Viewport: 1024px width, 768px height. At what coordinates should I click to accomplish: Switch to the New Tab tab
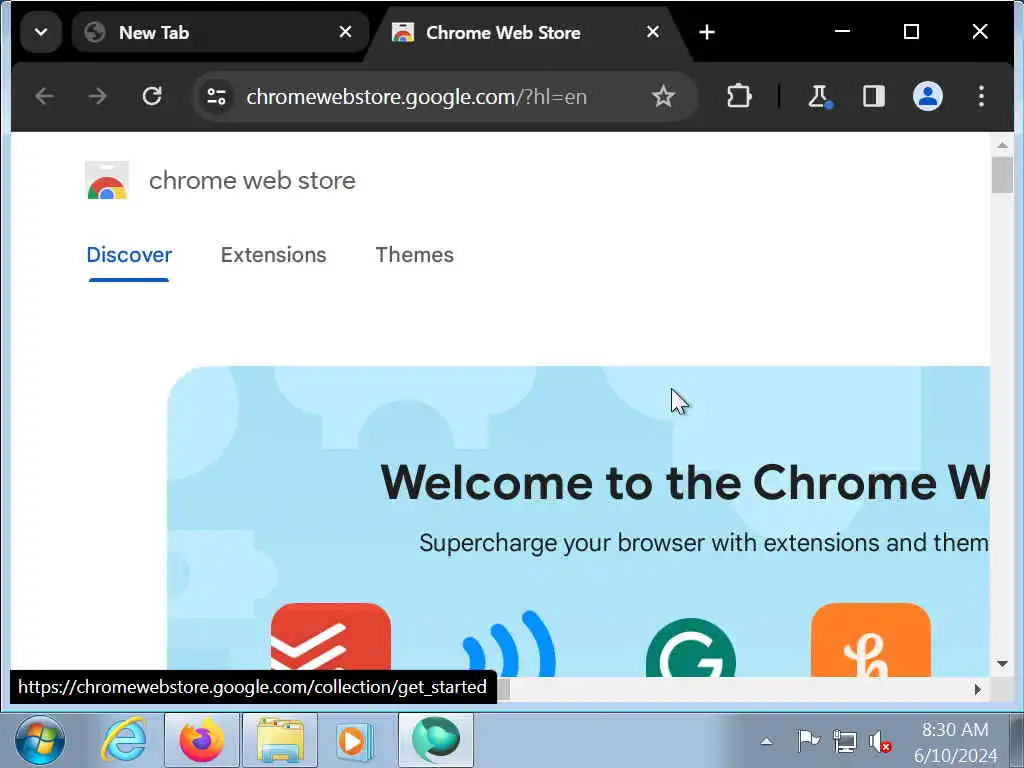pos(219,32)
